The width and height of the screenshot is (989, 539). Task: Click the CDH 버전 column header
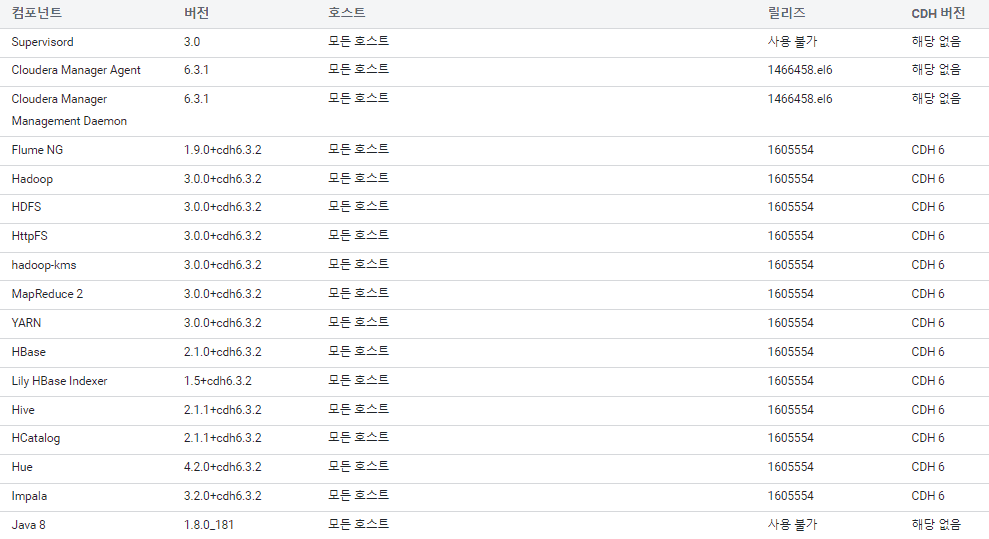[x=938, y=13]
